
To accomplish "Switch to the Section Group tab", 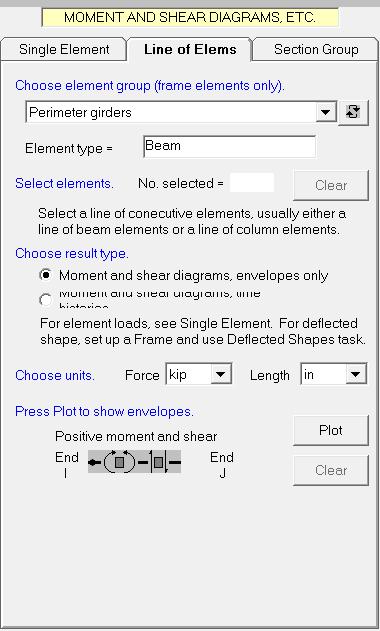I will [316, 49].
